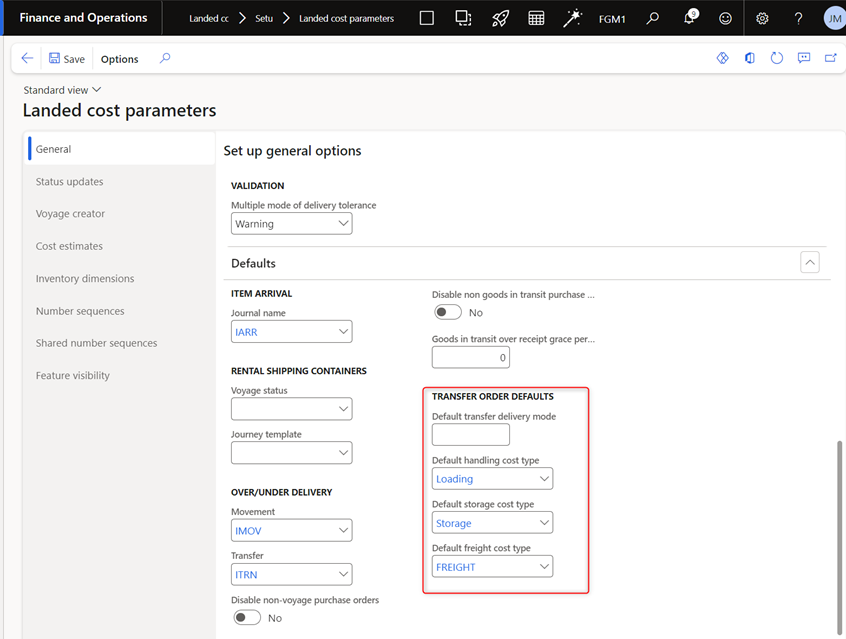This screenshot has width=846, height=639.
Task: Click the Save button
Action: click(x=67, y=59)
